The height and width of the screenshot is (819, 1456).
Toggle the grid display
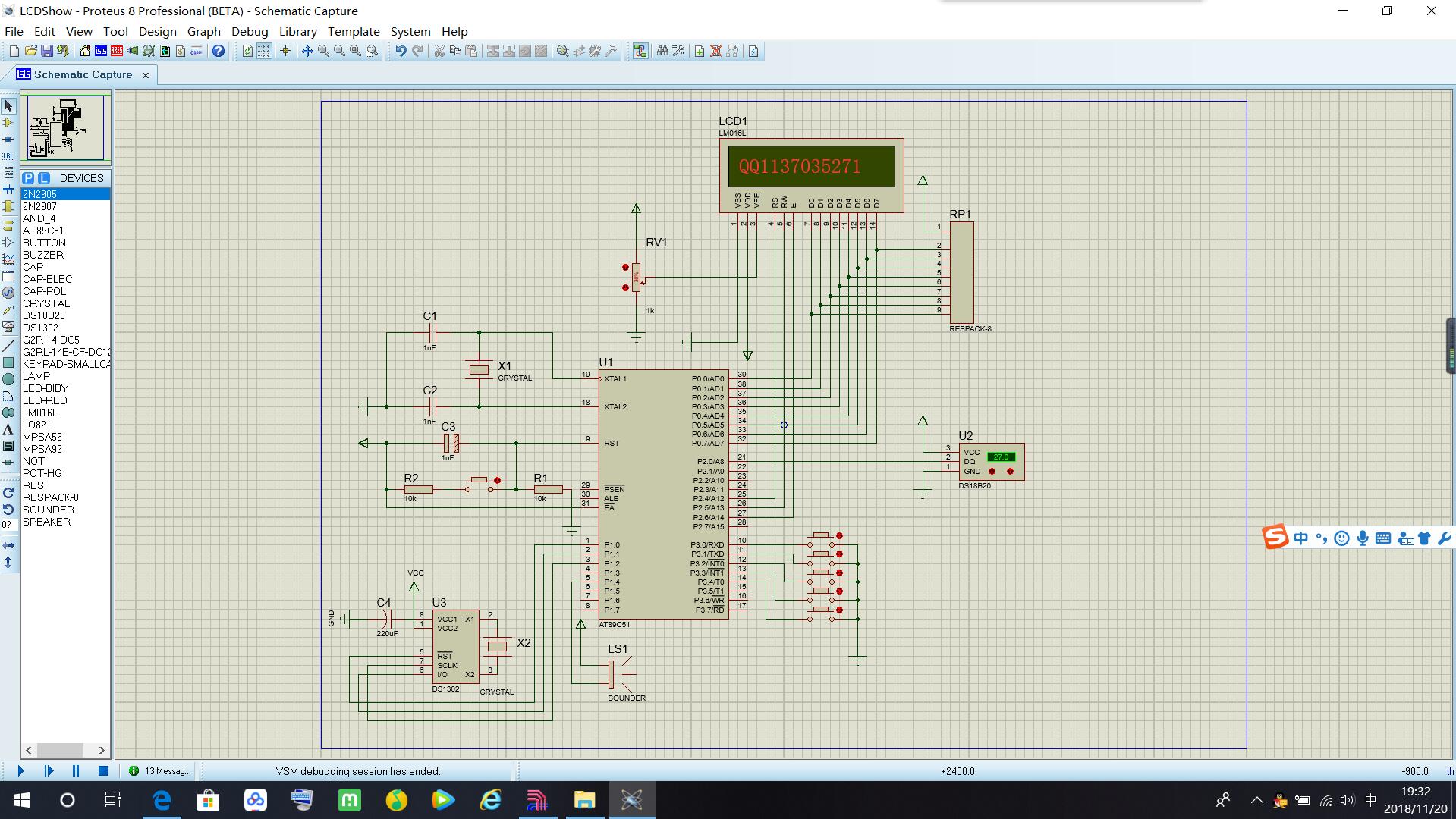(264, 52)
